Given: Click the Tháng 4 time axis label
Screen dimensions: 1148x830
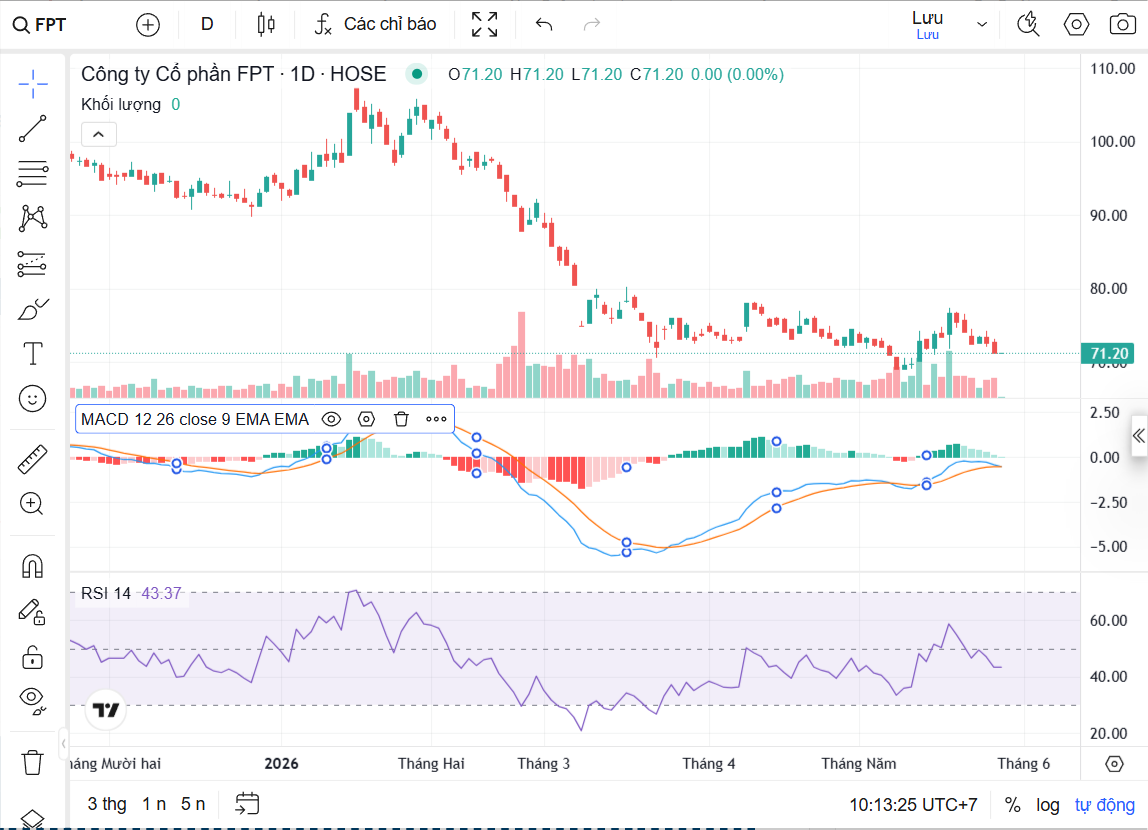Looking at the screenshot, I should (709, 764).
